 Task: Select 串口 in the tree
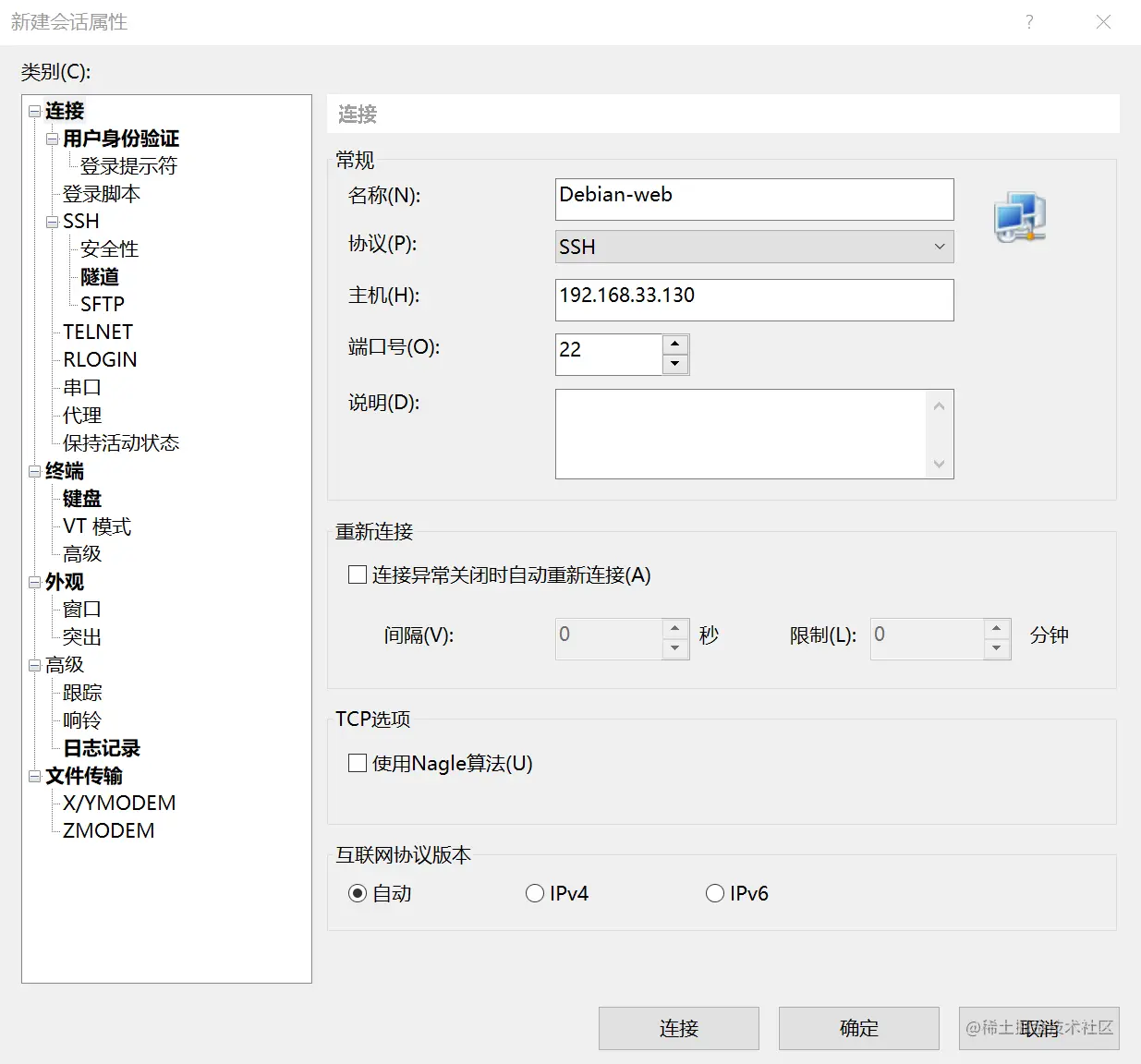[x=82, y=388]
